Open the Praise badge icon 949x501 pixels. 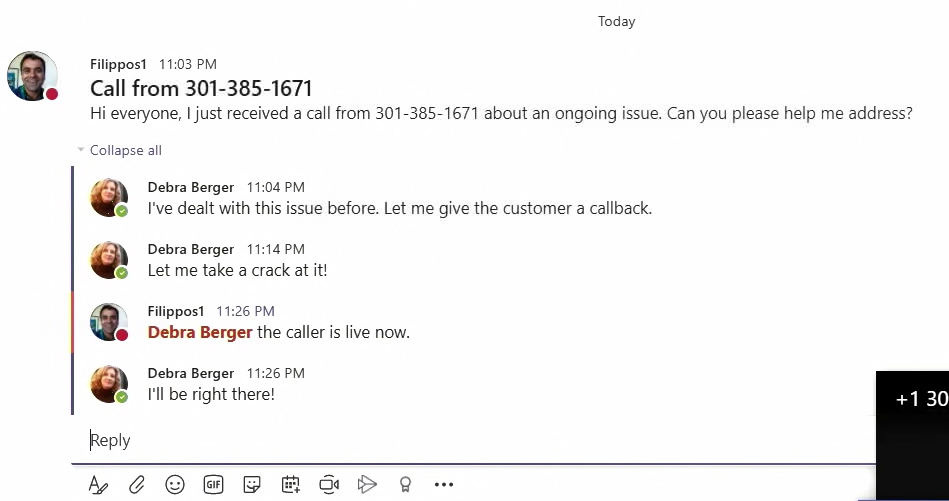click(406, 485)
